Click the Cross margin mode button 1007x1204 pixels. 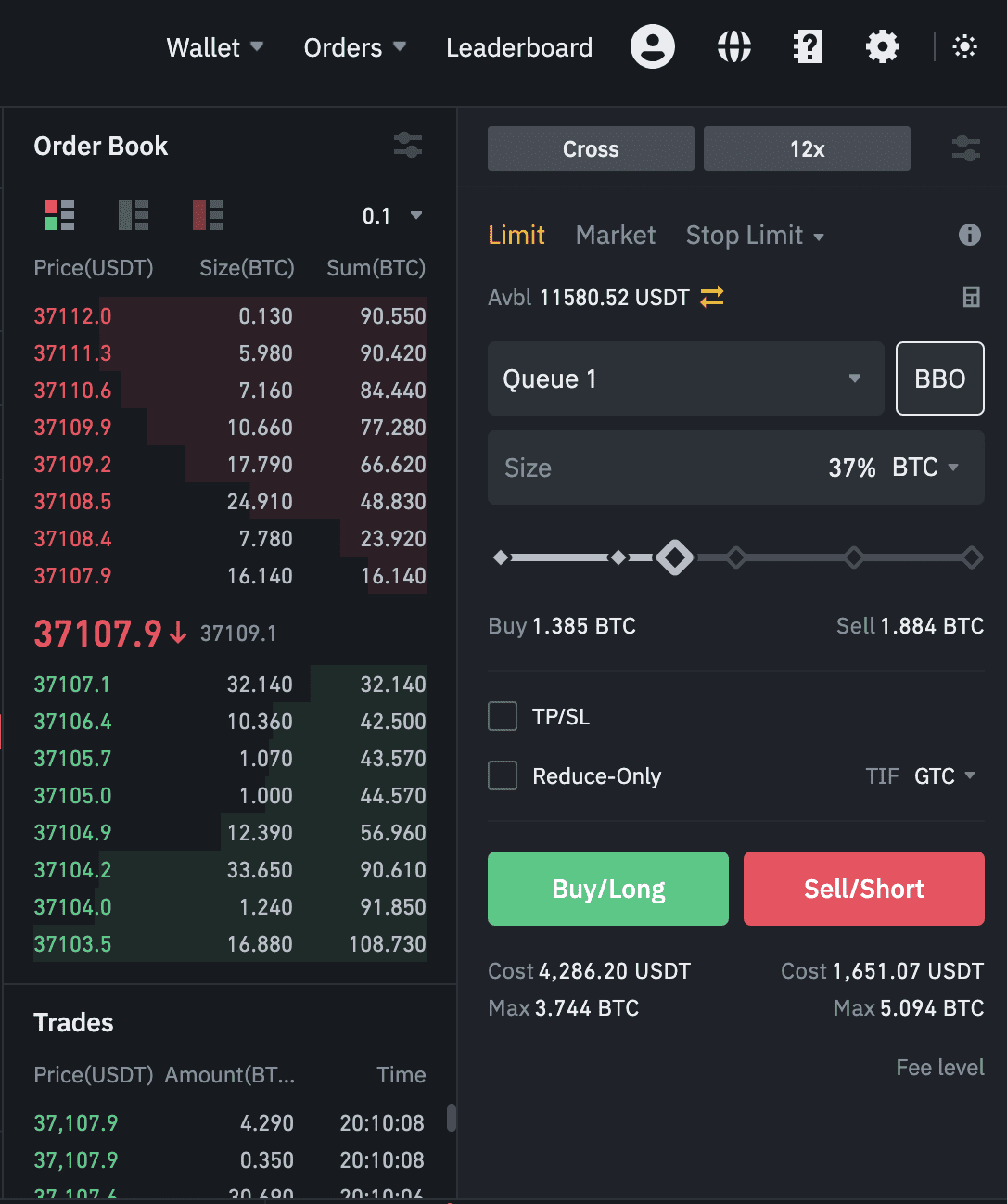click(591, 148)
